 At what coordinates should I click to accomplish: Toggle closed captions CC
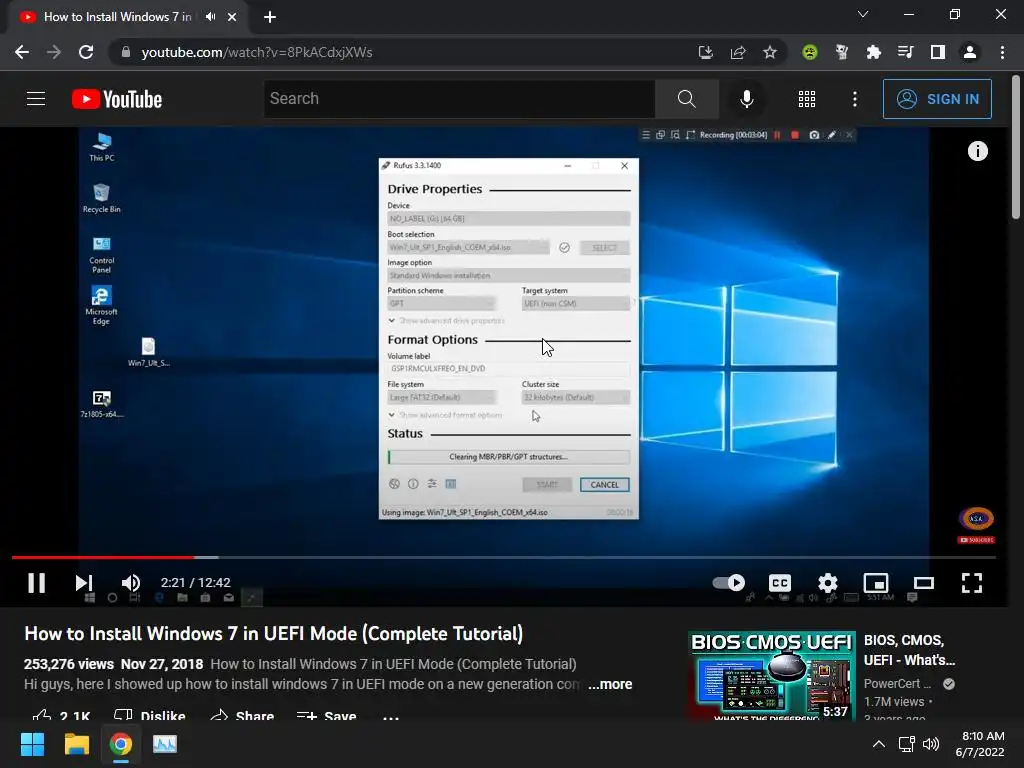click(x=780, y=583)
